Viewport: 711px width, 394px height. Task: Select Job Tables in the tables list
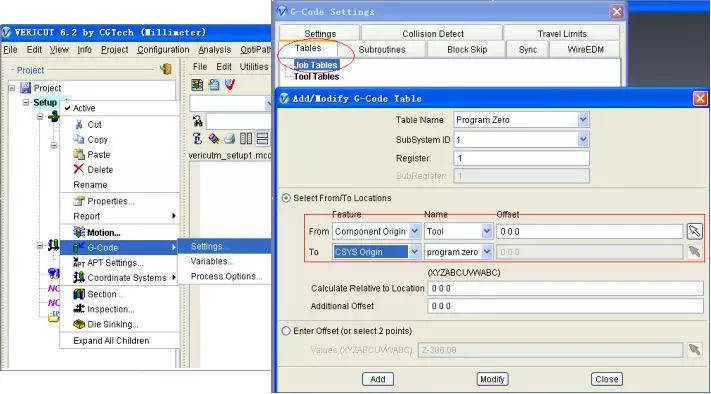tap(316, 65)
